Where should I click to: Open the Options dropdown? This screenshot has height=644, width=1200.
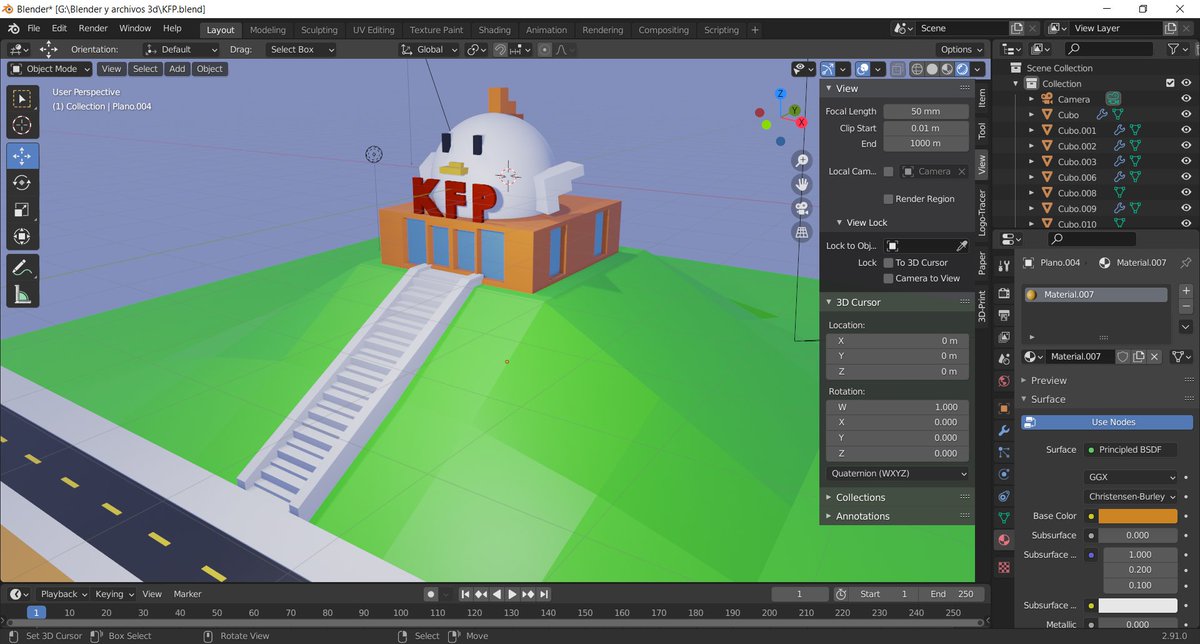pyautogui.click(x=962, y=49)
